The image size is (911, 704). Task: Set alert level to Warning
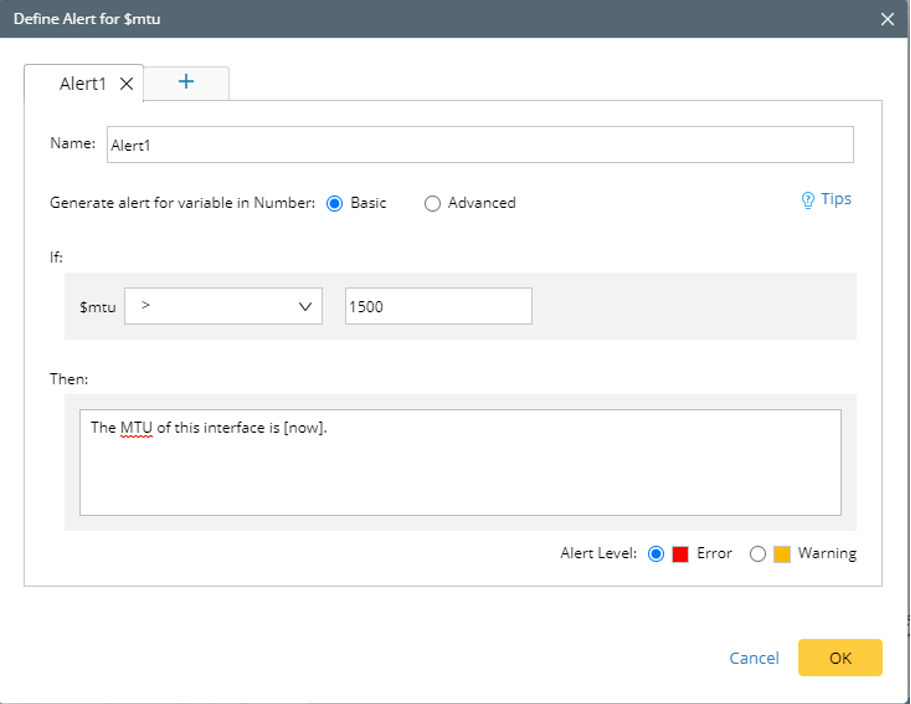coord(757,553)
